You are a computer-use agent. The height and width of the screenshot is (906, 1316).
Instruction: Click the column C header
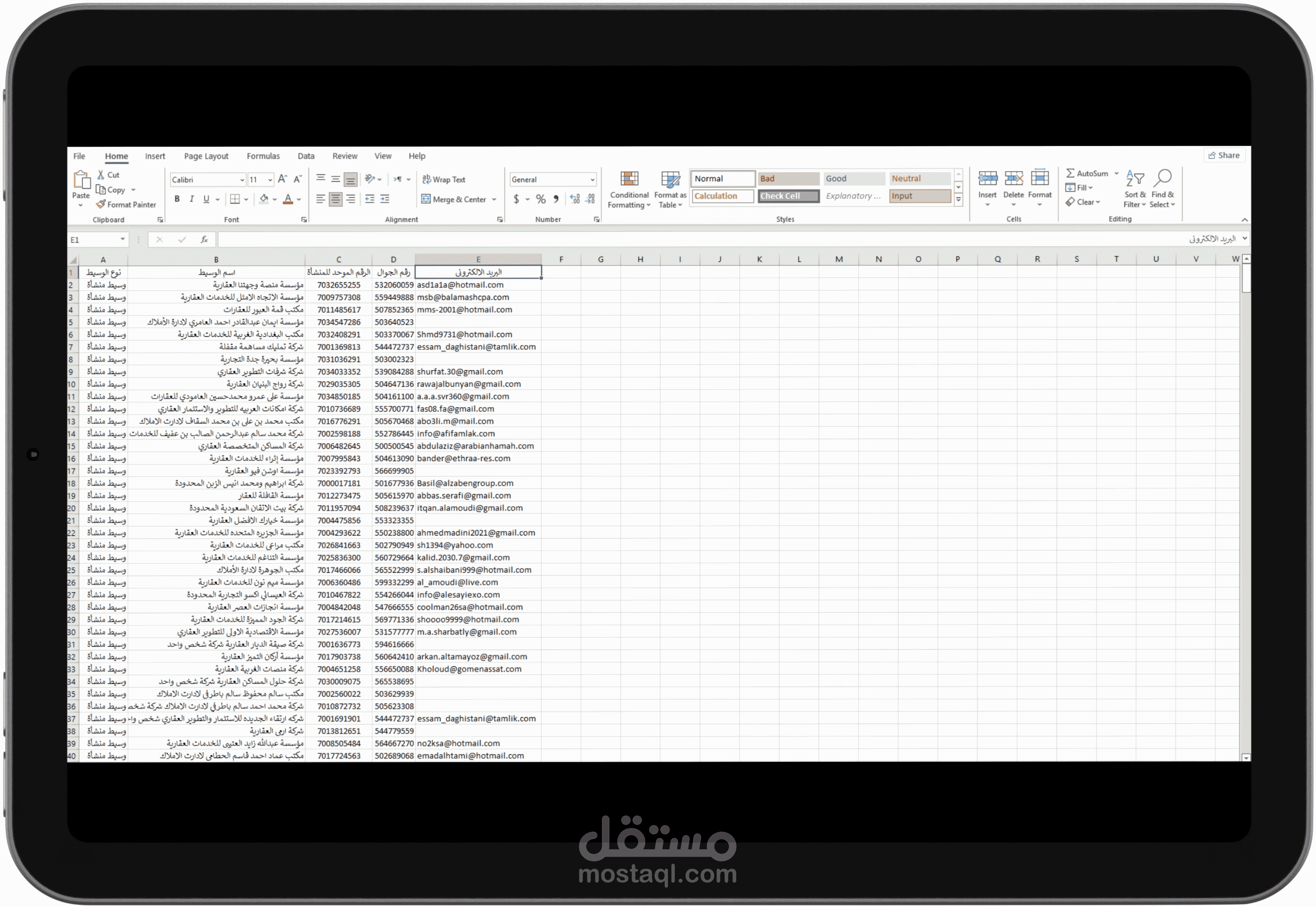click(x=338, y=259)
